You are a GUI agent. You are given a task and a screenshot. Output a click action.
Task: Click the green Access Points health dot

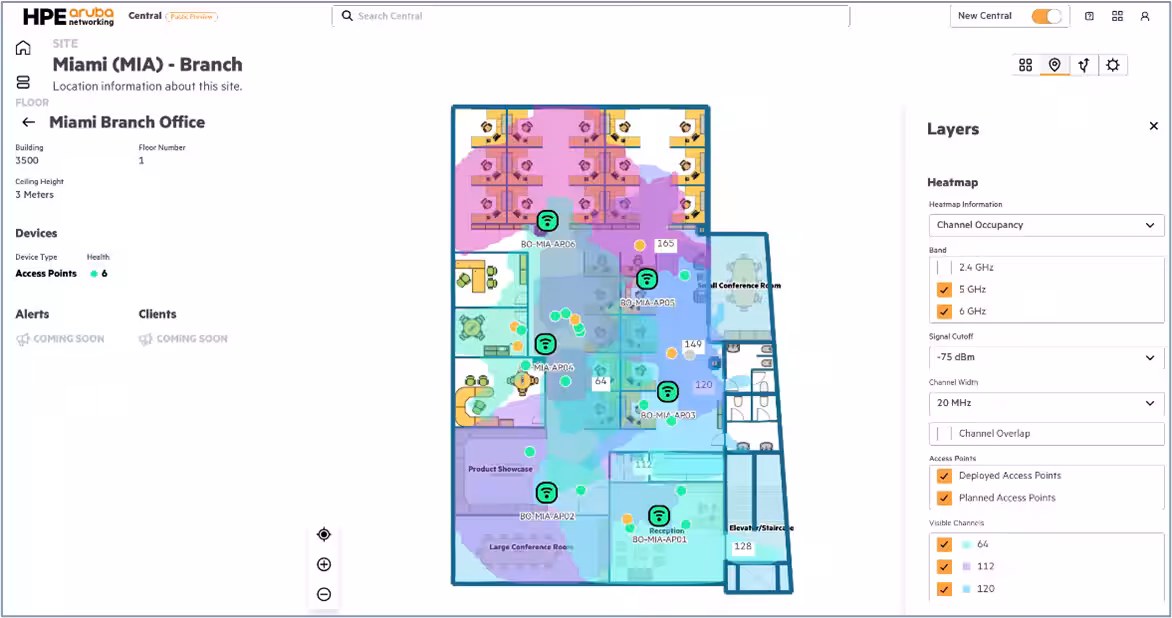pos(93,274)
